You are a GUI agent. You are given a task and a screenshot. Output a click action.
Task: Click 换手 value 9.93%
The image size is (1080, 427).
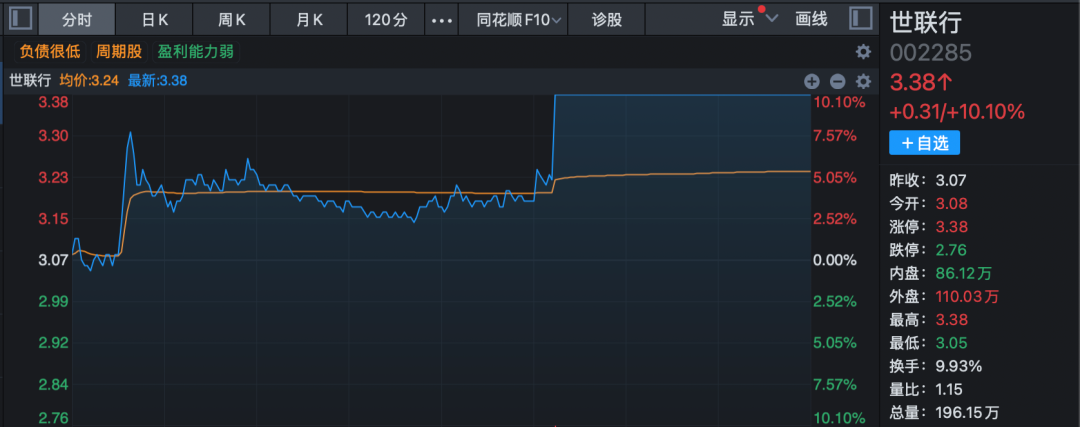[x=959, y=366]
